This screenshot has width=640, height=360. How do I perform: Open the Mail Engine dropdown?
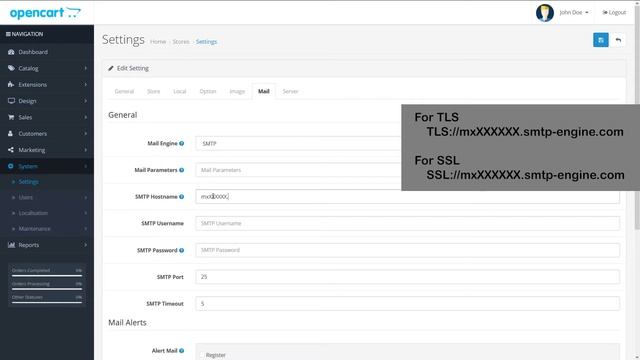coord(298,144)
